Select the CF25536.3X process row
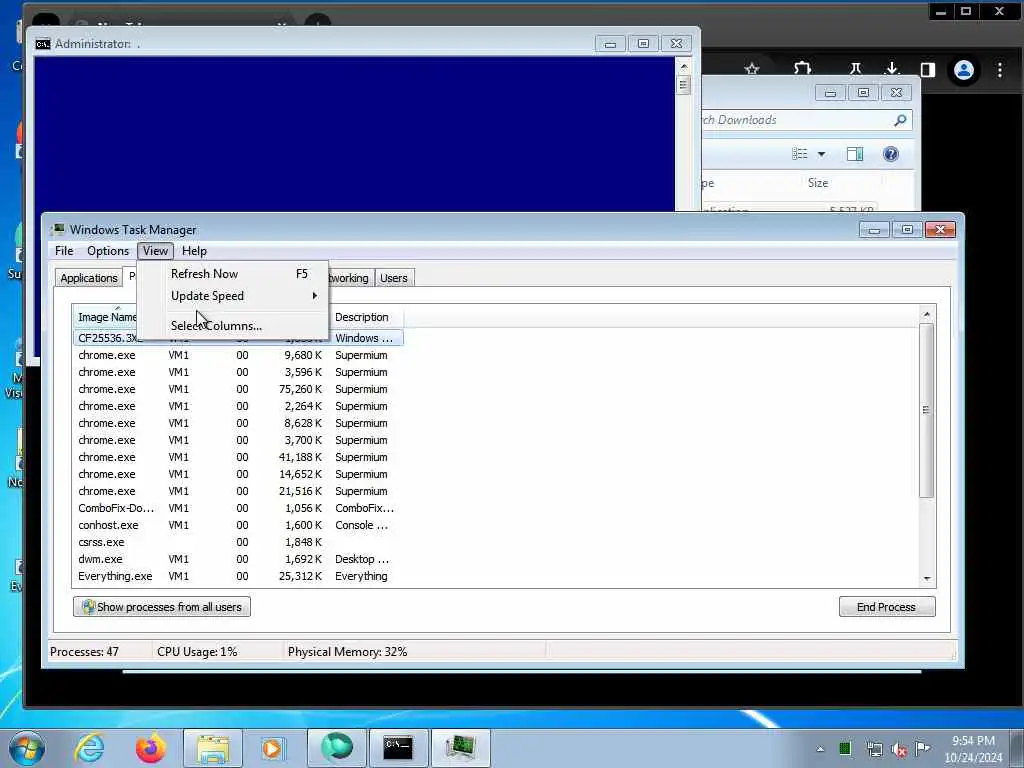This screenshot has height=768, width=1024. click(x=238, y=338)
